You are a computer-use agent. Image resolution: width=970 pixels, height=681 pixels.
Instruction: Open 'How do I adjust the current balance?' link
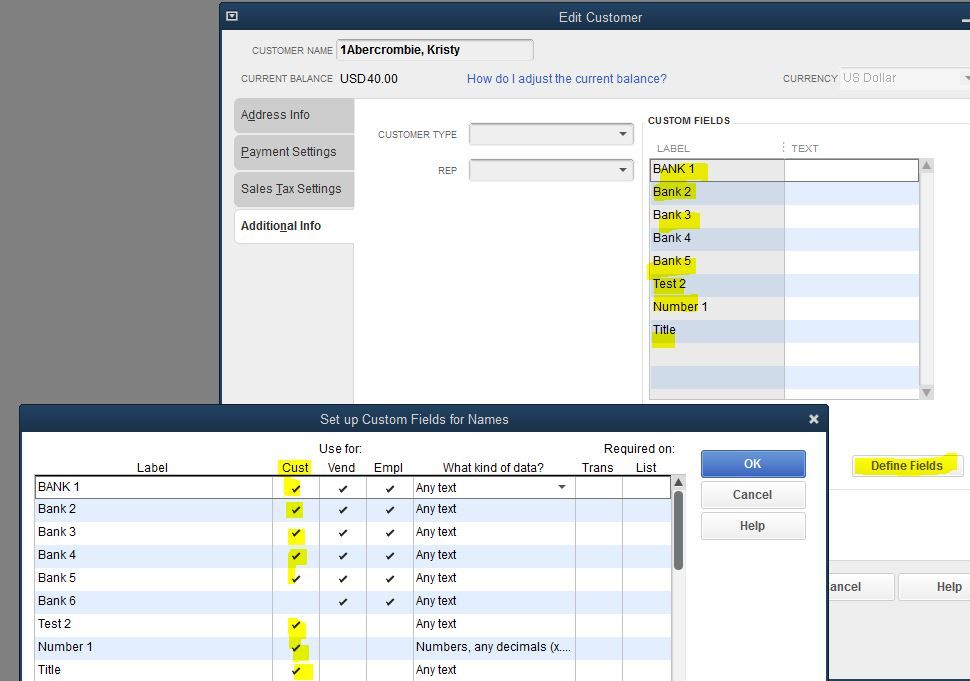pos(567,79)
